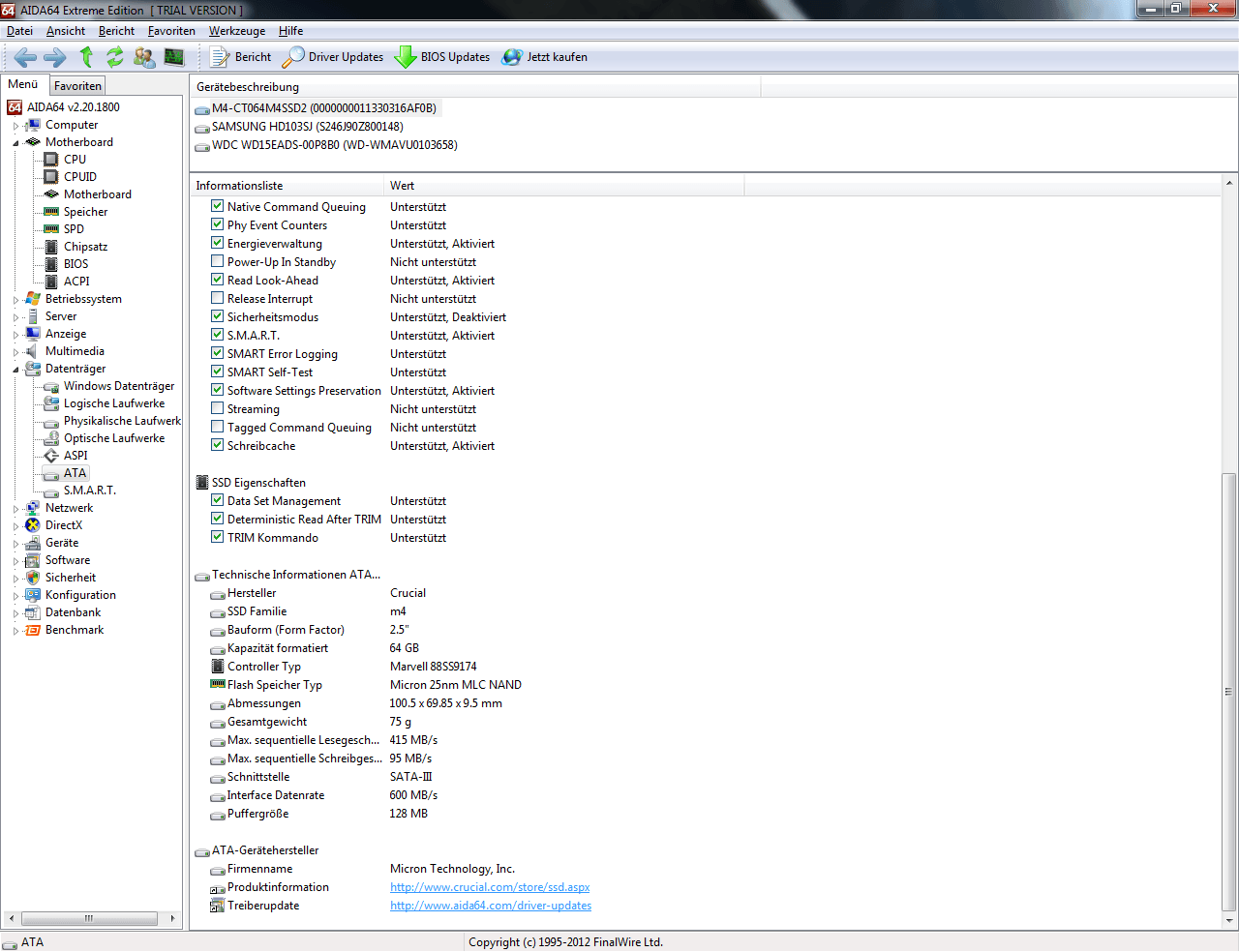Toggle the Schreibcache checkbox
The height and width of the screenshot is (952, 1239).
pyautogui.click(x=218, y=445)
